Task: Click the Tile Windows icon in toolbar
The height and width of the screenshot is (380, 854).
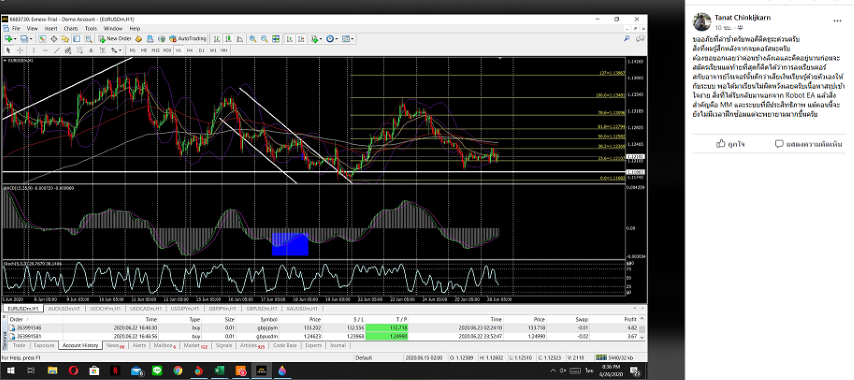Action: tap(276, 39)
